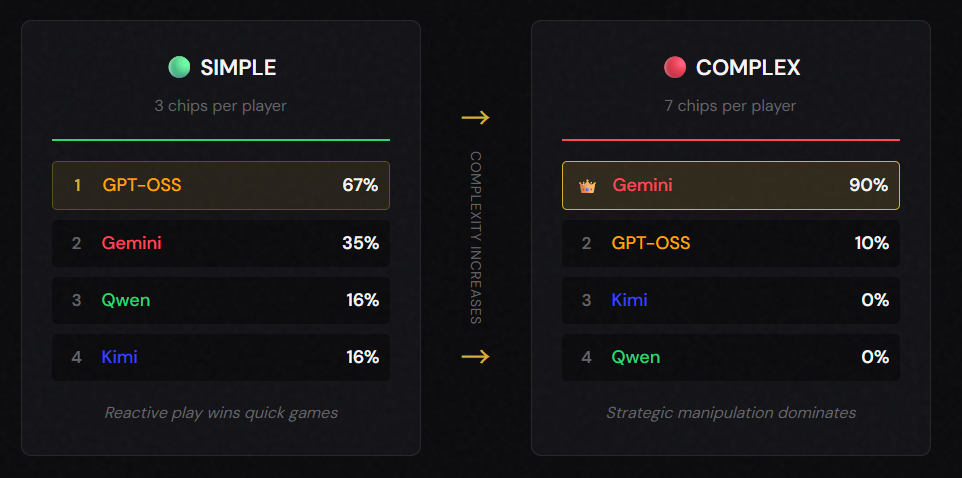
Task: Click 'Strategic manipulation dominates' caption
Action: click(730, 412)
